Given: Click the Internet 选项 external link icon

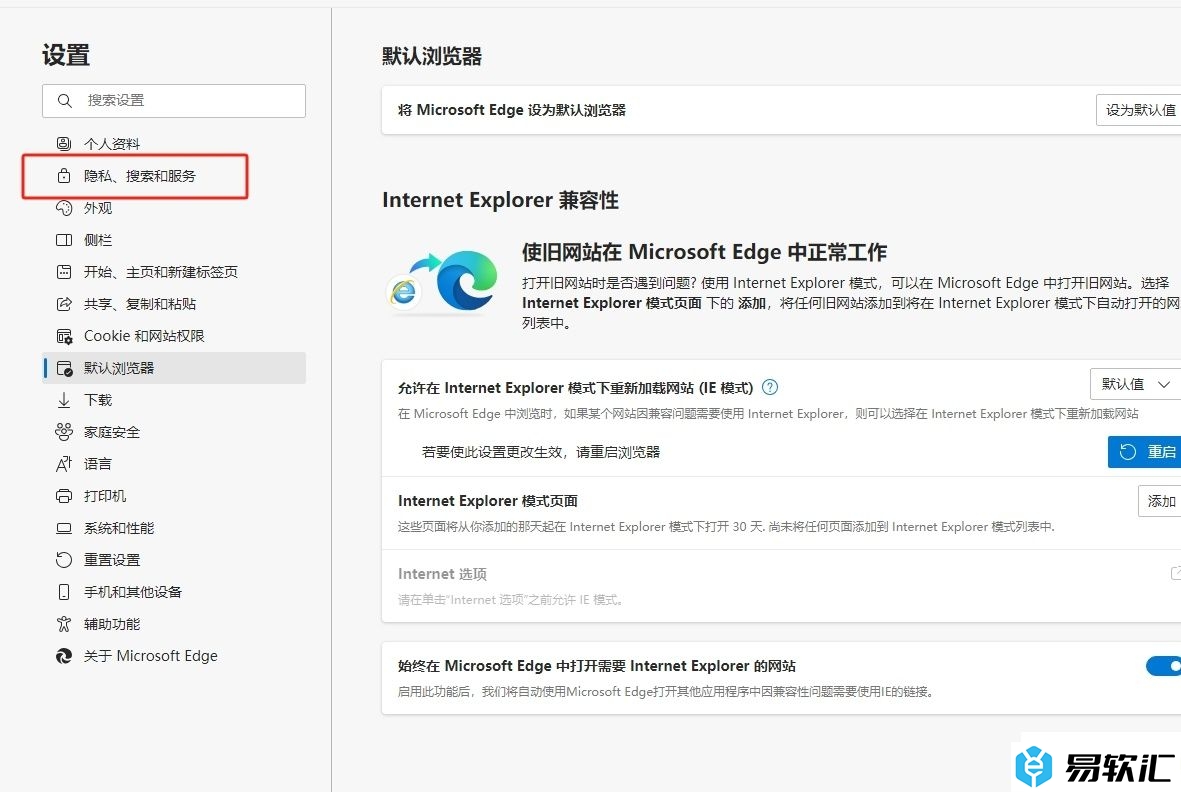Looking at the screenshot, I should 1176,574.
